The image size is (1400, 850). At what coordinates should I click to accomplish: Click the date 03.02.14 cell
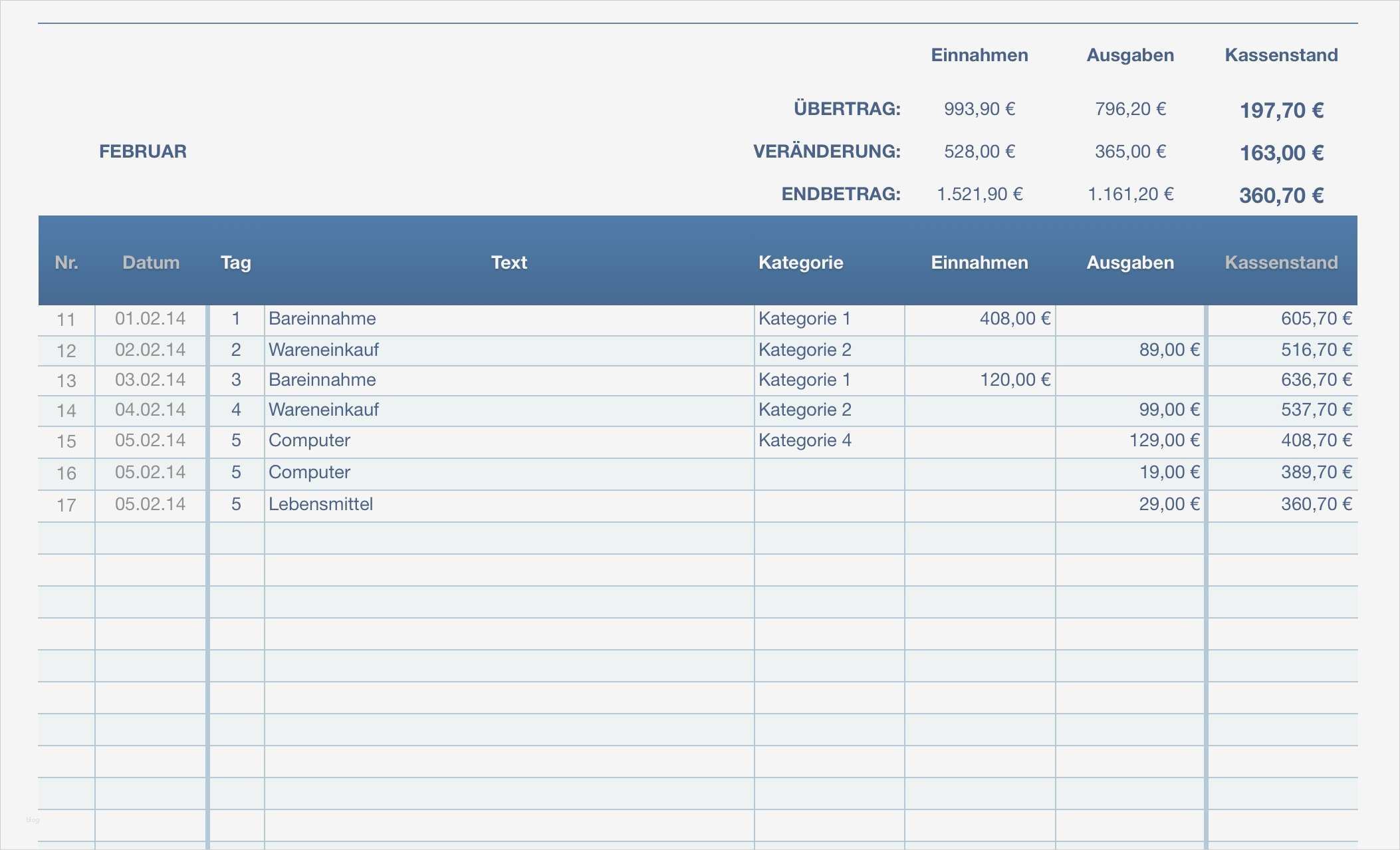tap(150, 380)
